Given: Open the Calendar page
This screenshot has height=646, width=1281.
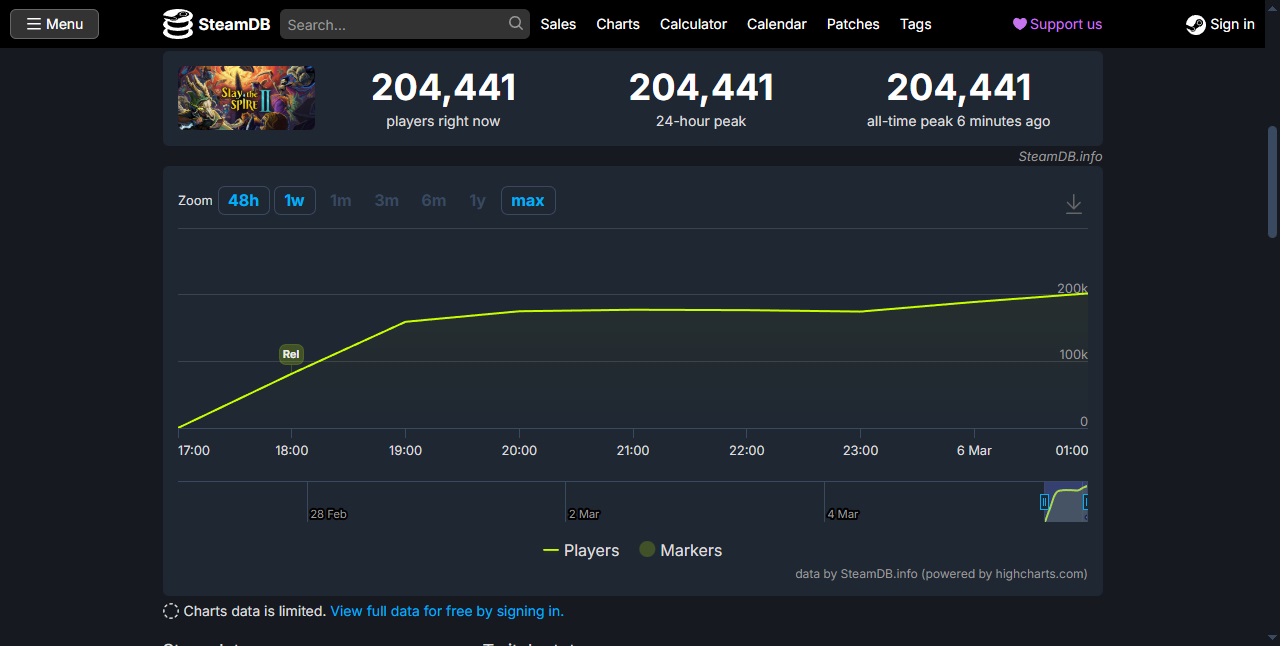Looking at the screenshot, I should point(777,24).
